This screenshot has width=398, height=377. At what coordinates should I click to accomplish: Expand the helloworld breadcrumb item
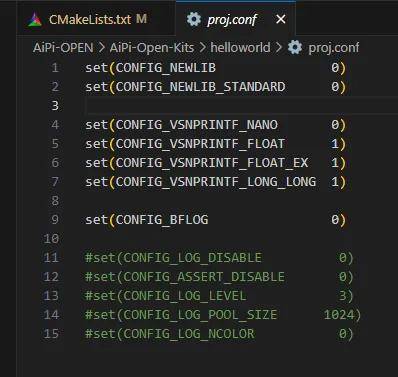click(240, 48)
